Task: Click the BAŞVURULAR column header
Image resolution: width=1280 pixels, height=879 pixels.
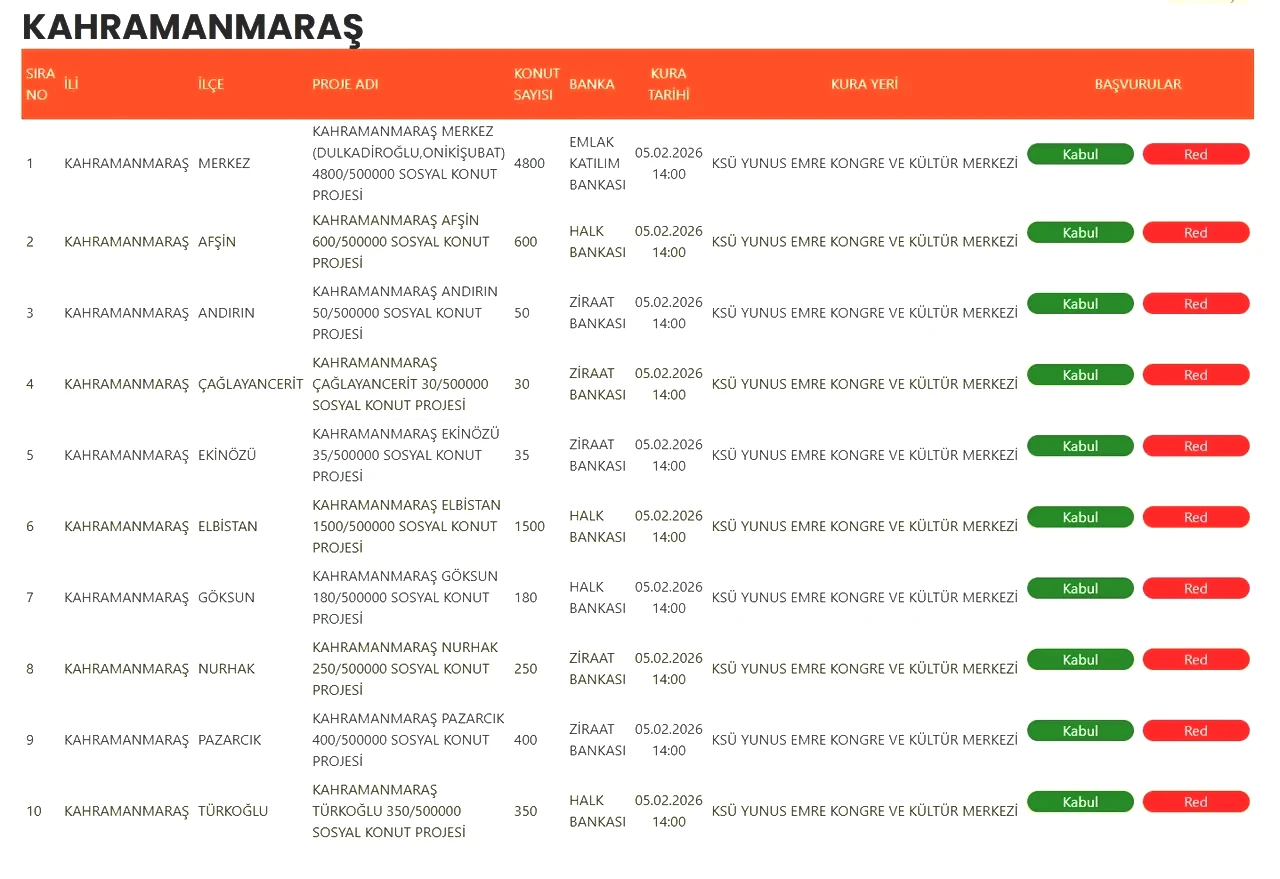Action: click(1138, 84)
